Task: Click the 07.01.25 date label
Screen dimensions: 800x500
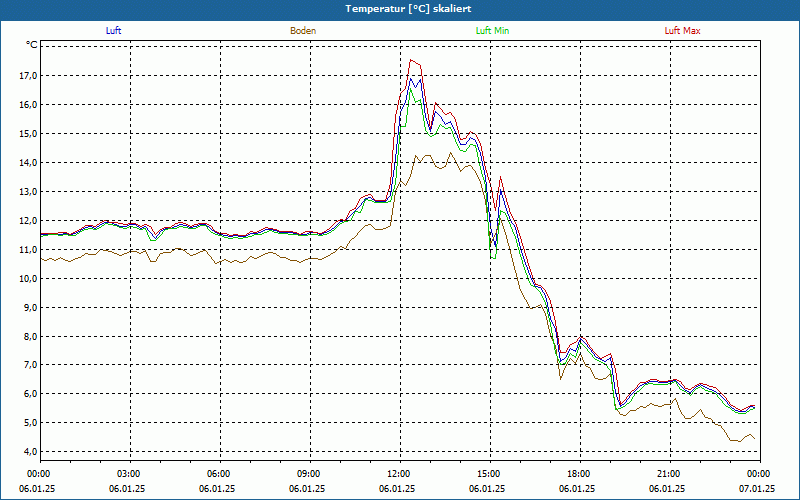Action: click(757, 489)
